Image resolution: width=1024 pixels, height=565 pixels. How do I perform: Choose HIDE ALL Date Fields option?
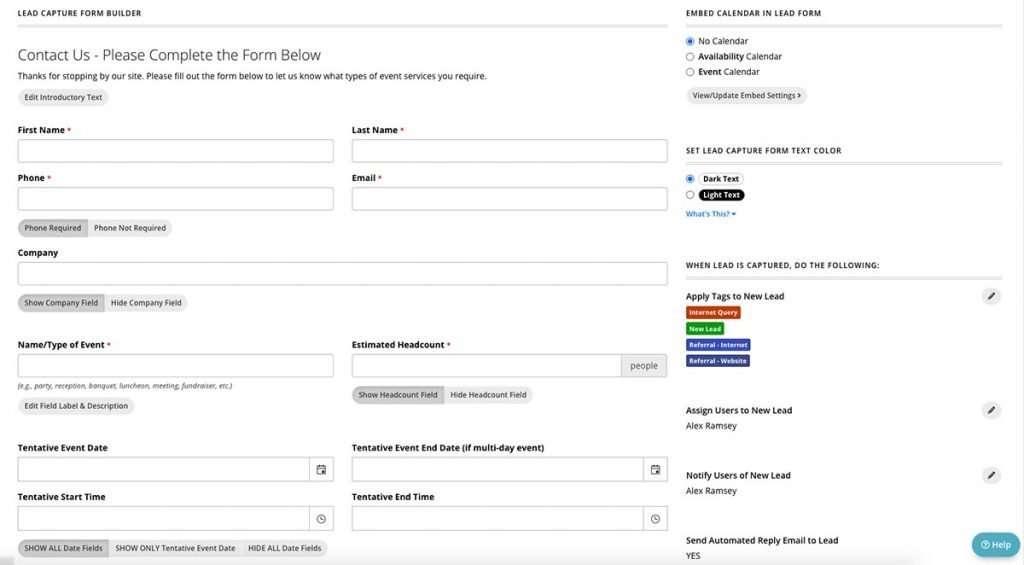click(x=285, y=549)
